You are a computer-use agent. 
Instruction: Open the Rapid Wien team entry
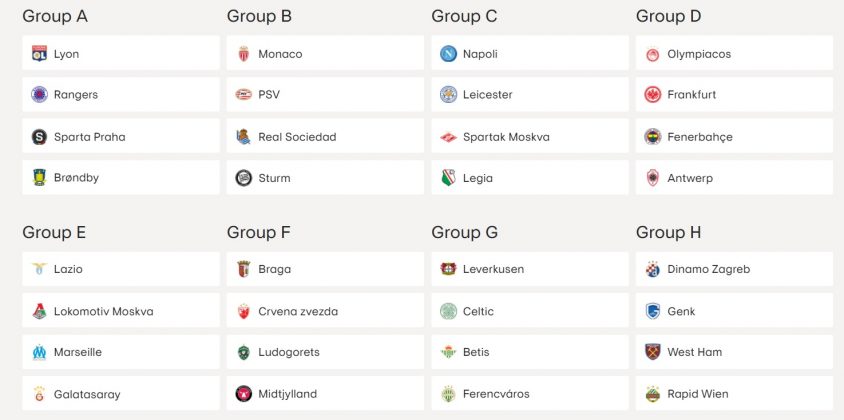734,394
